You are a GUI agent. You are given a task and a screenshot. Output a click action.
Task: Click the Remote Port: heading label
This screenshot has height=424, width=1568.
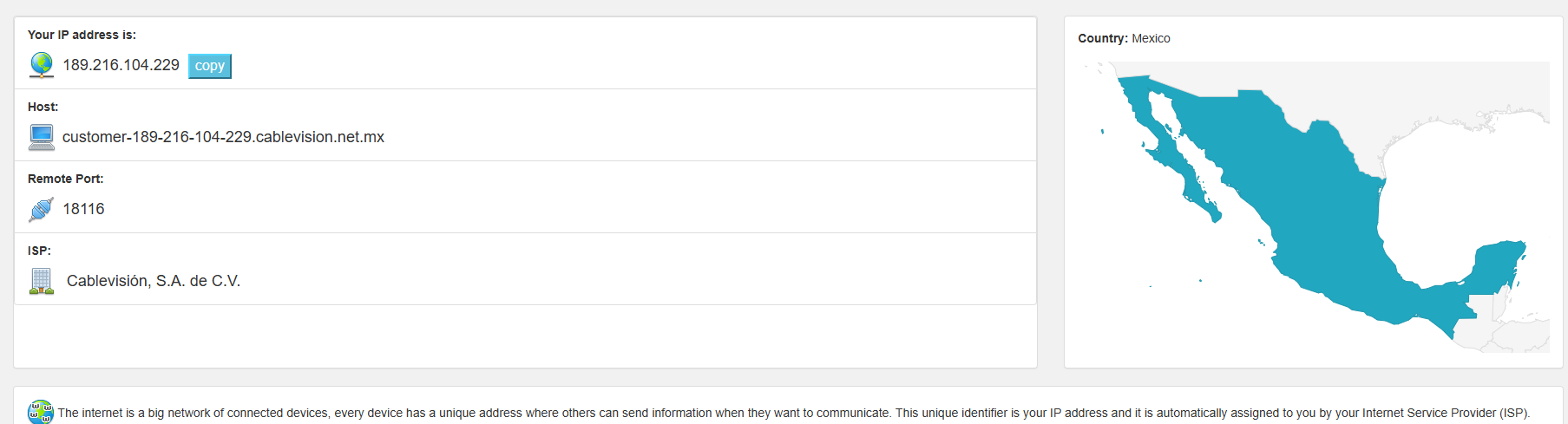point(65,179)
